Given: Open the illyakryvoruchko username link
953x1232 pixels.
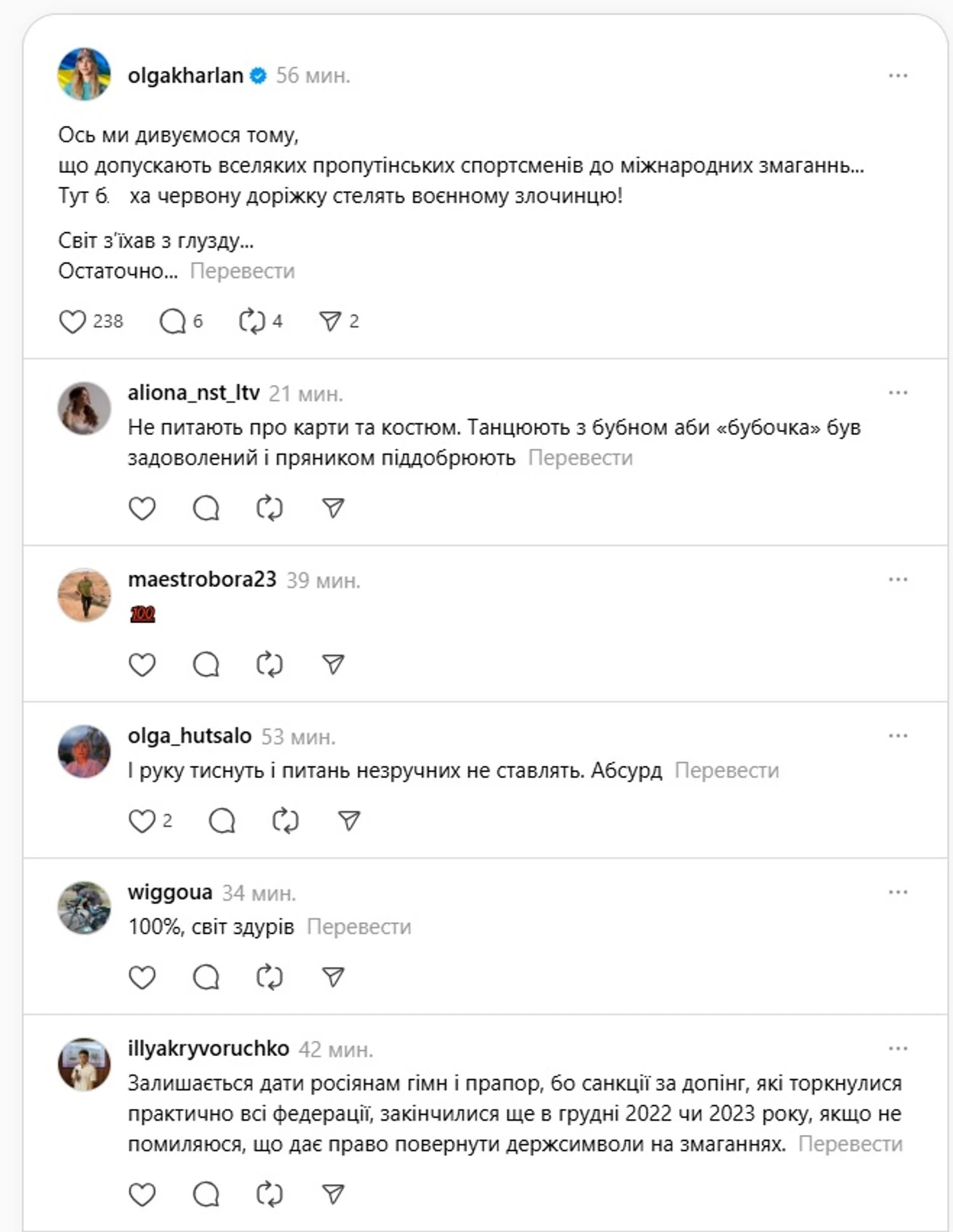Looking at the screenshot, I should tap(208, 1048).
